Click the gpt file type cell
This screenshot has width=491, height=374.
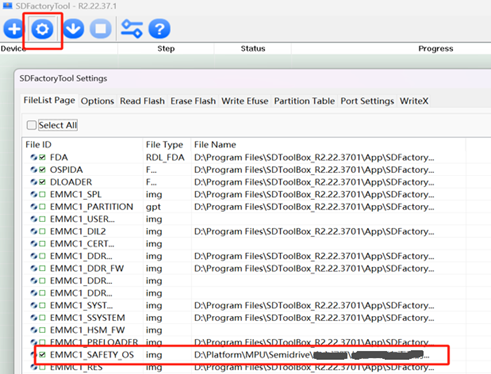[x=153, y=207]
